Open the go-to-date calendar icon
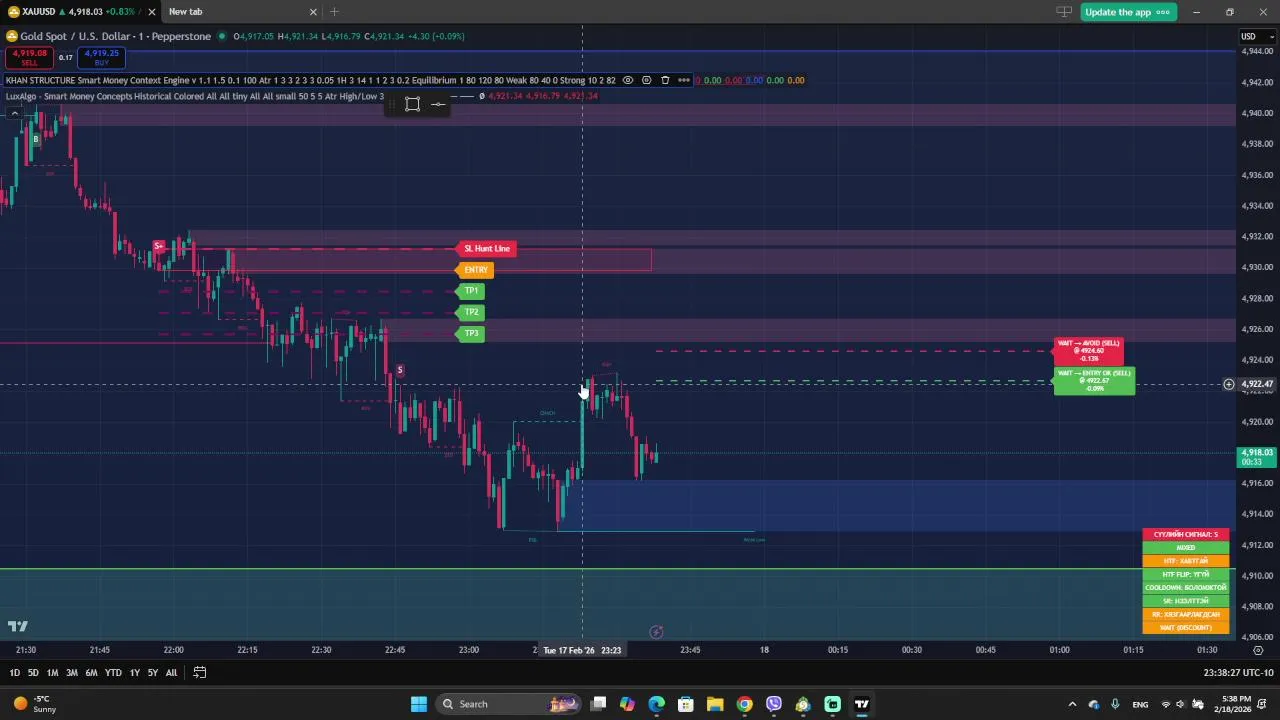This screenshot has width=1280, height=720. [x=199, y=673]
